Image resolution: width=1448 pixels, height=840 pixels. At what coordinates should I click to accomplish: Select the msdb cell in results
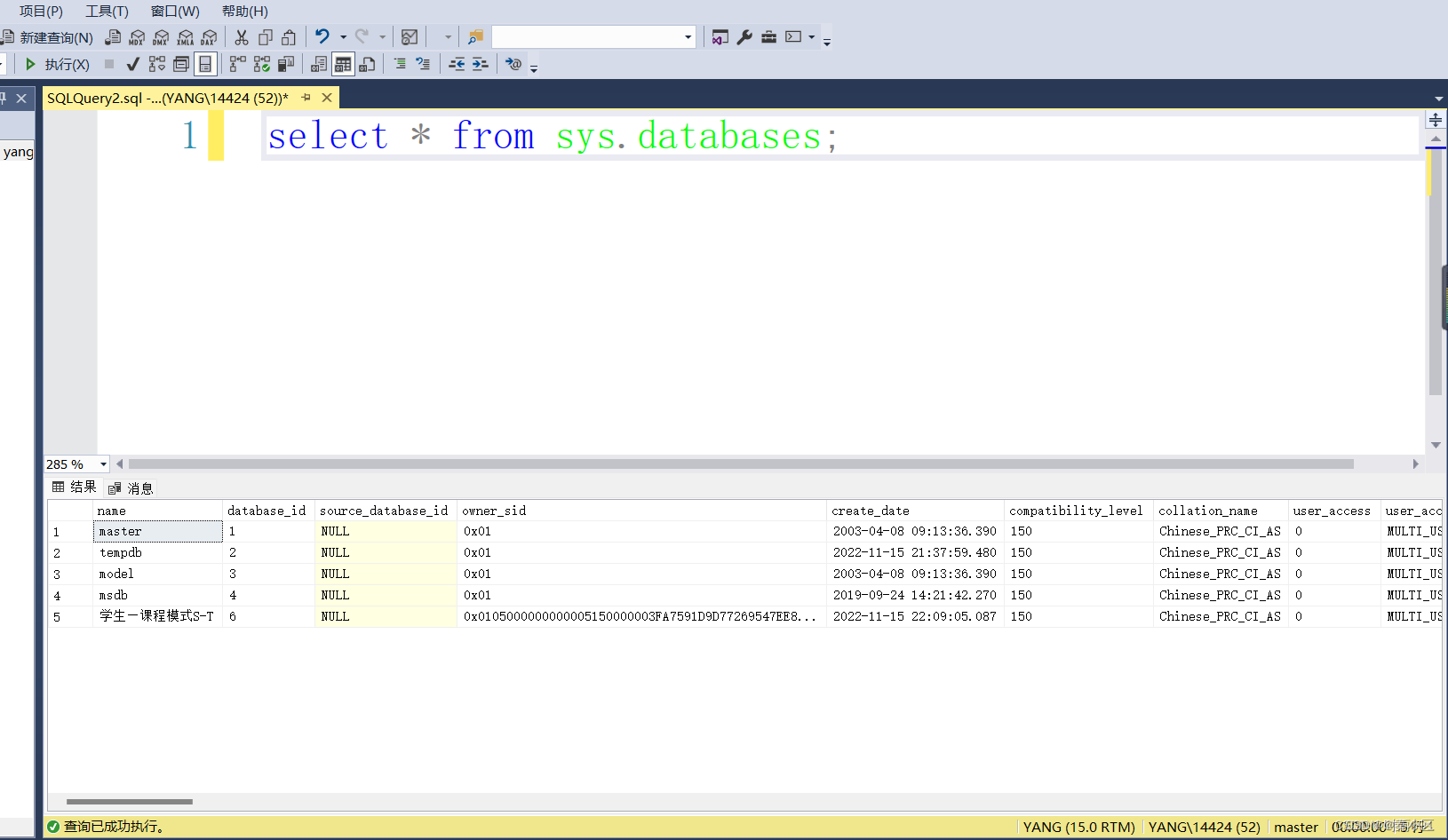coord(157,595)
